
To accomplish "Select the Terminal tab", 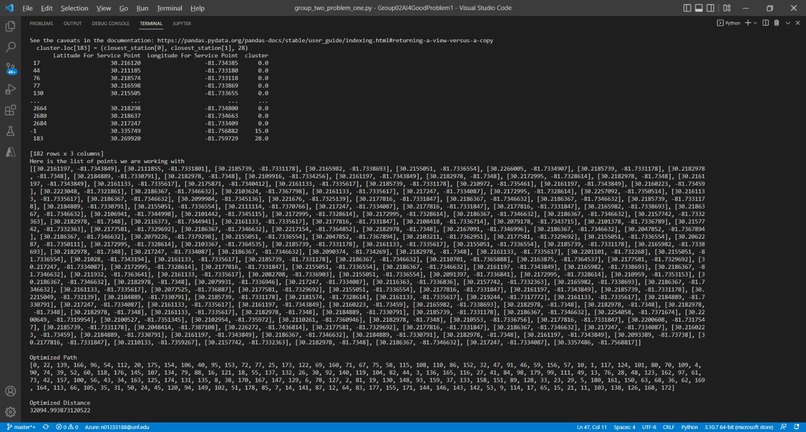I will tap(151, 24).
